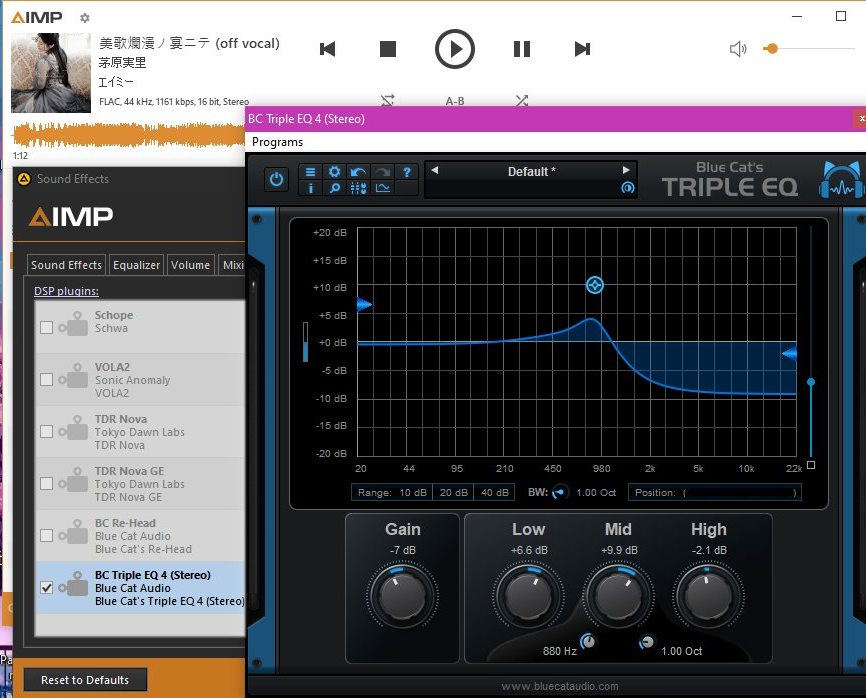Skip to next track in AIMP
The height and width of the screenshot is (698, 866).
click(582, 49)
